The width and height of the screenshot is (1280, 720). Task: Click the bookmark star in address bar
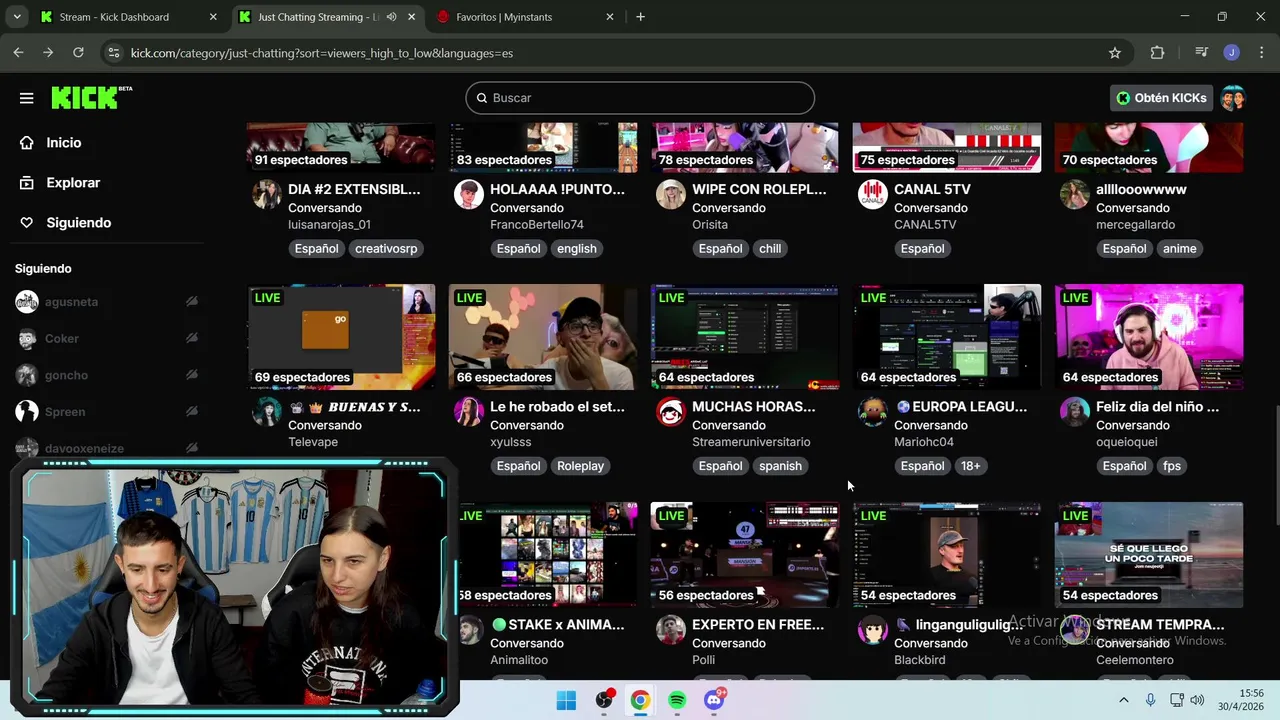pyautogui.click(x=1115, y=53)
